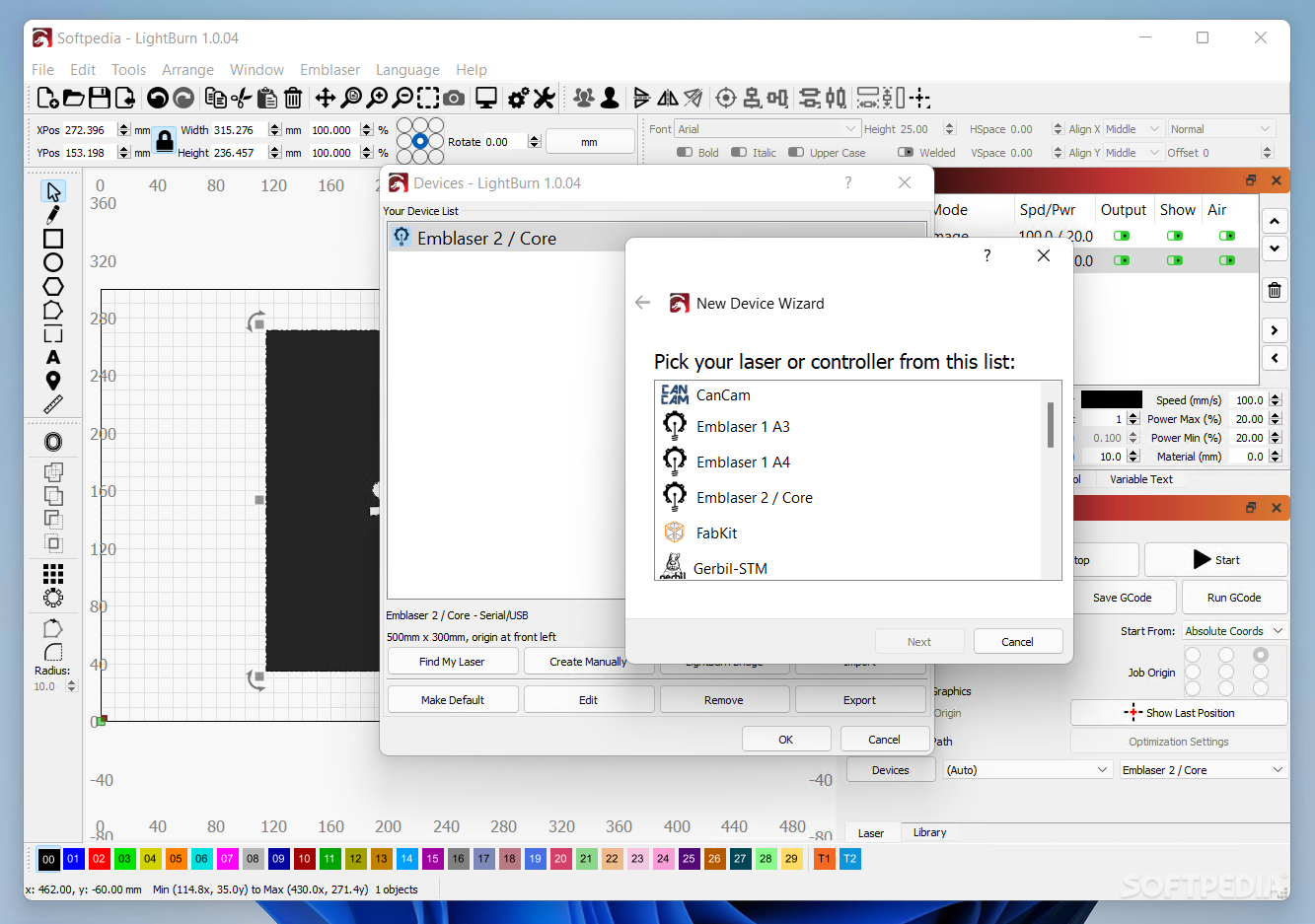The height and width of the screenshot is (924, 1315).
Task: Open a file using the folder icon
Action: click(x=73, y=98)
